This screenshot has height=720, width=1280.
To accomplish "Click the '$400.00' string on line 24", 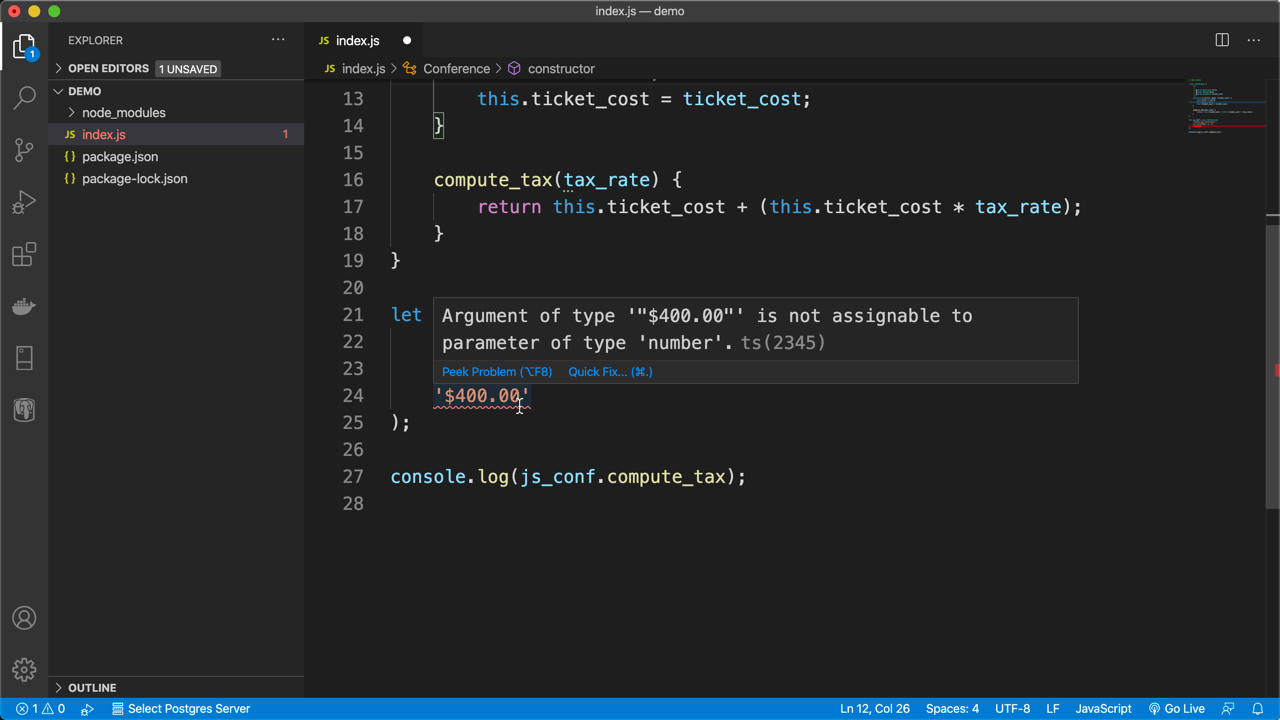I will pyautogui.click(x=482, y=396).
